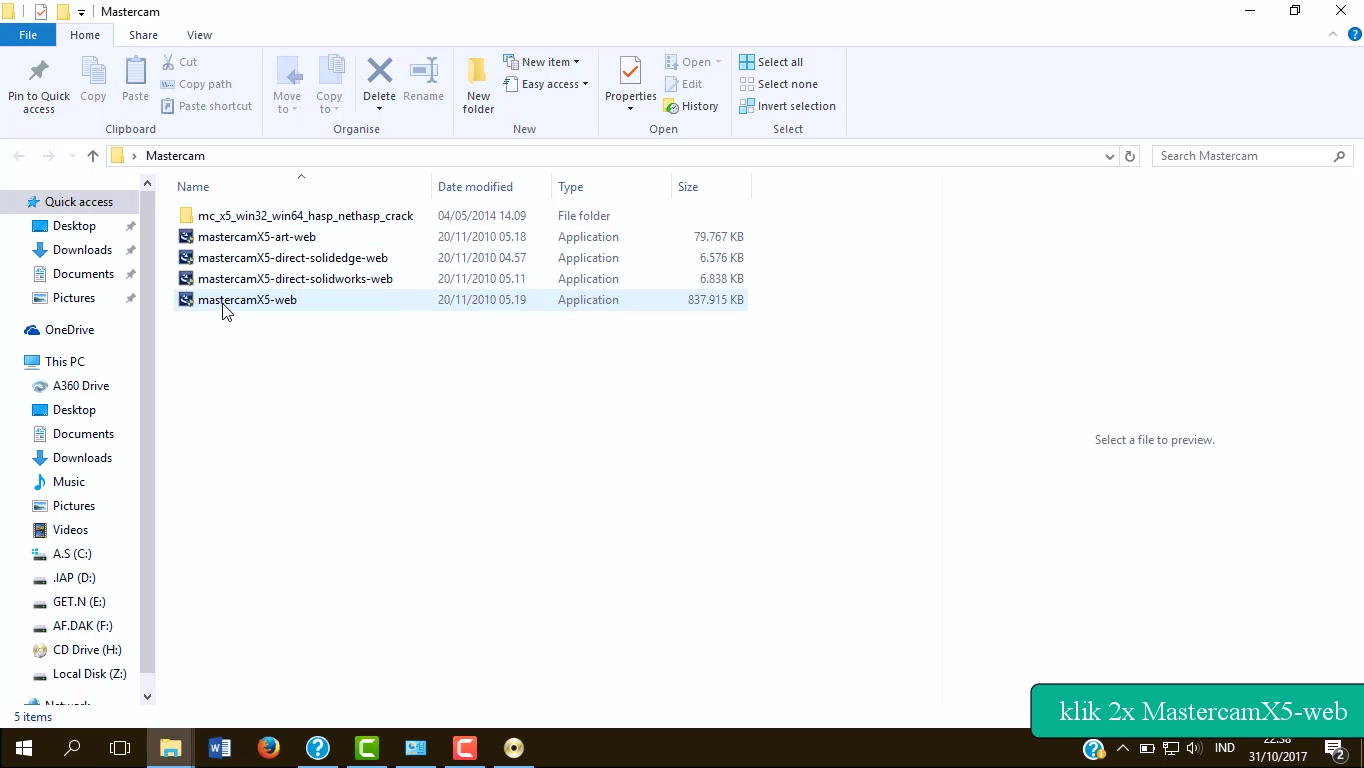Expand the New item dropdown
1364x768 pixels.
pyautogui.click(x=541, y=62)
